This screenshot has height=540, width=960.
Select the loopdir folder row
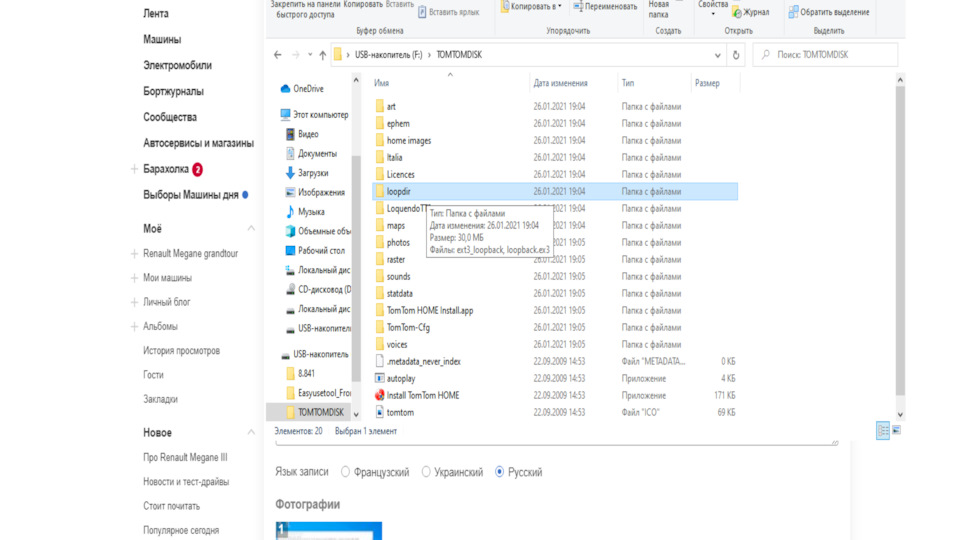point(555,192)
